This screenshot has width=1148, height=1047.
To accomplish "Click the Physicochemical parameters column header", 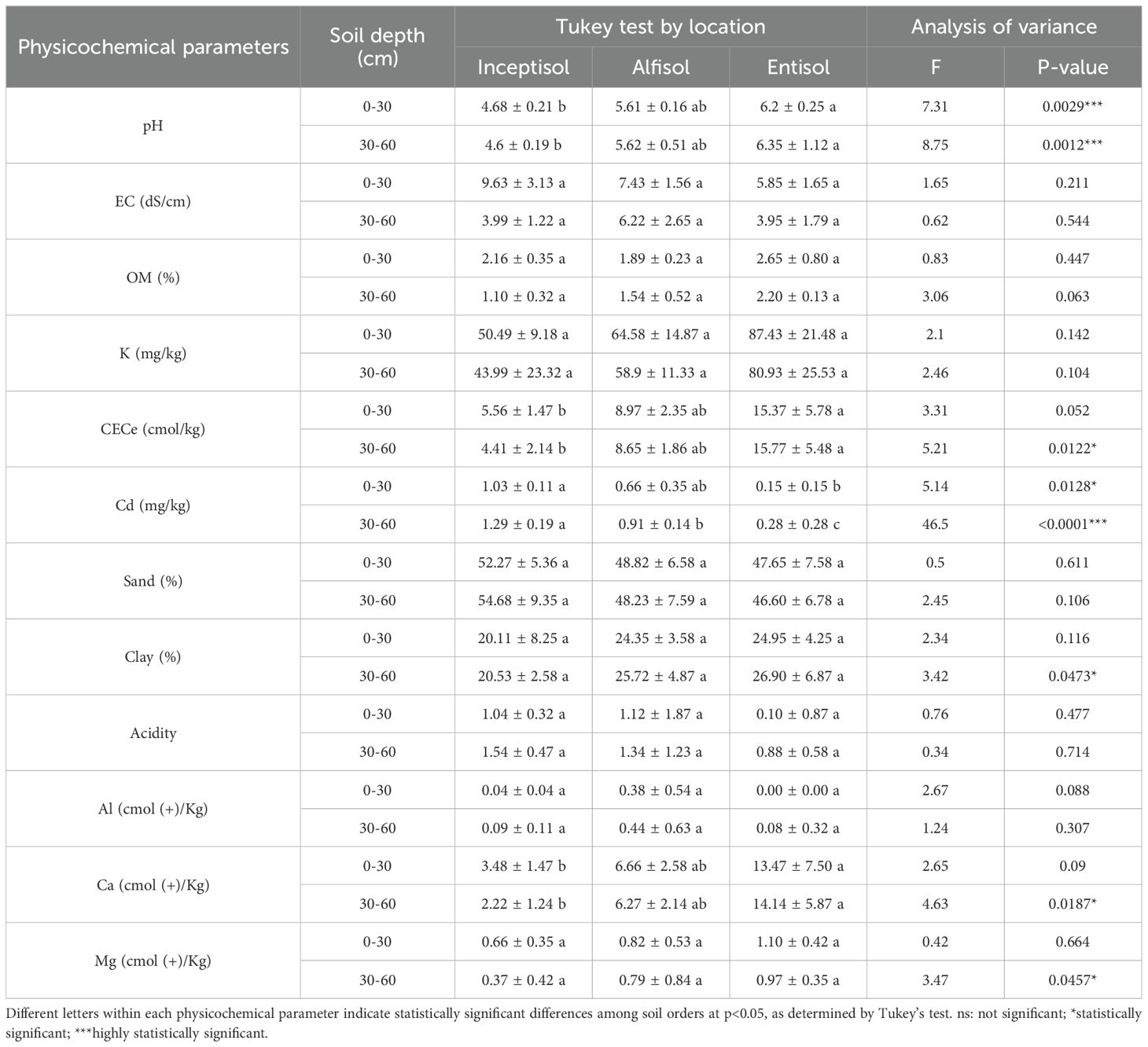I will (153, 47).
